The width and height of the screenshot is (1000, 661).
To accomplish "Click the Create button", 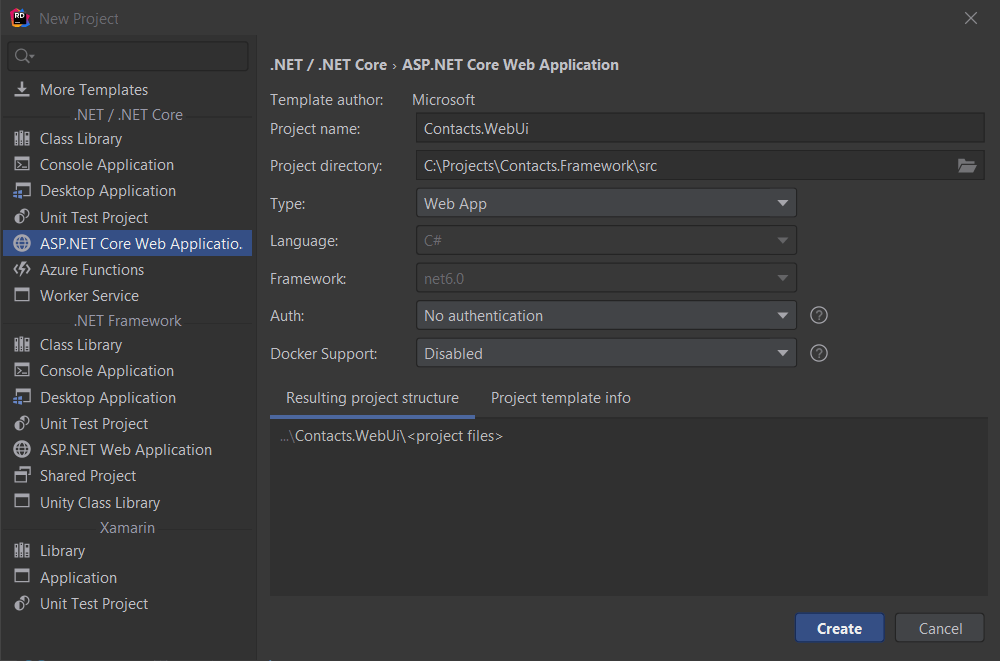I will 839,628.
